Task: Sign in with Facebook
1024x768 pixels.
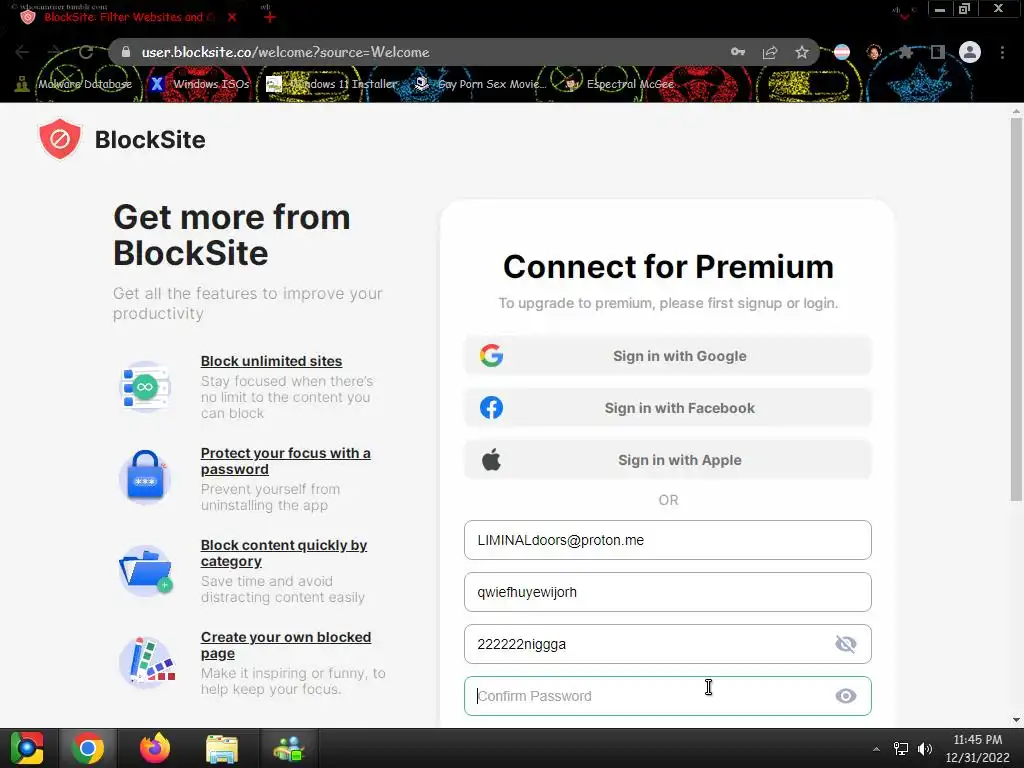Action: [667, 408]
